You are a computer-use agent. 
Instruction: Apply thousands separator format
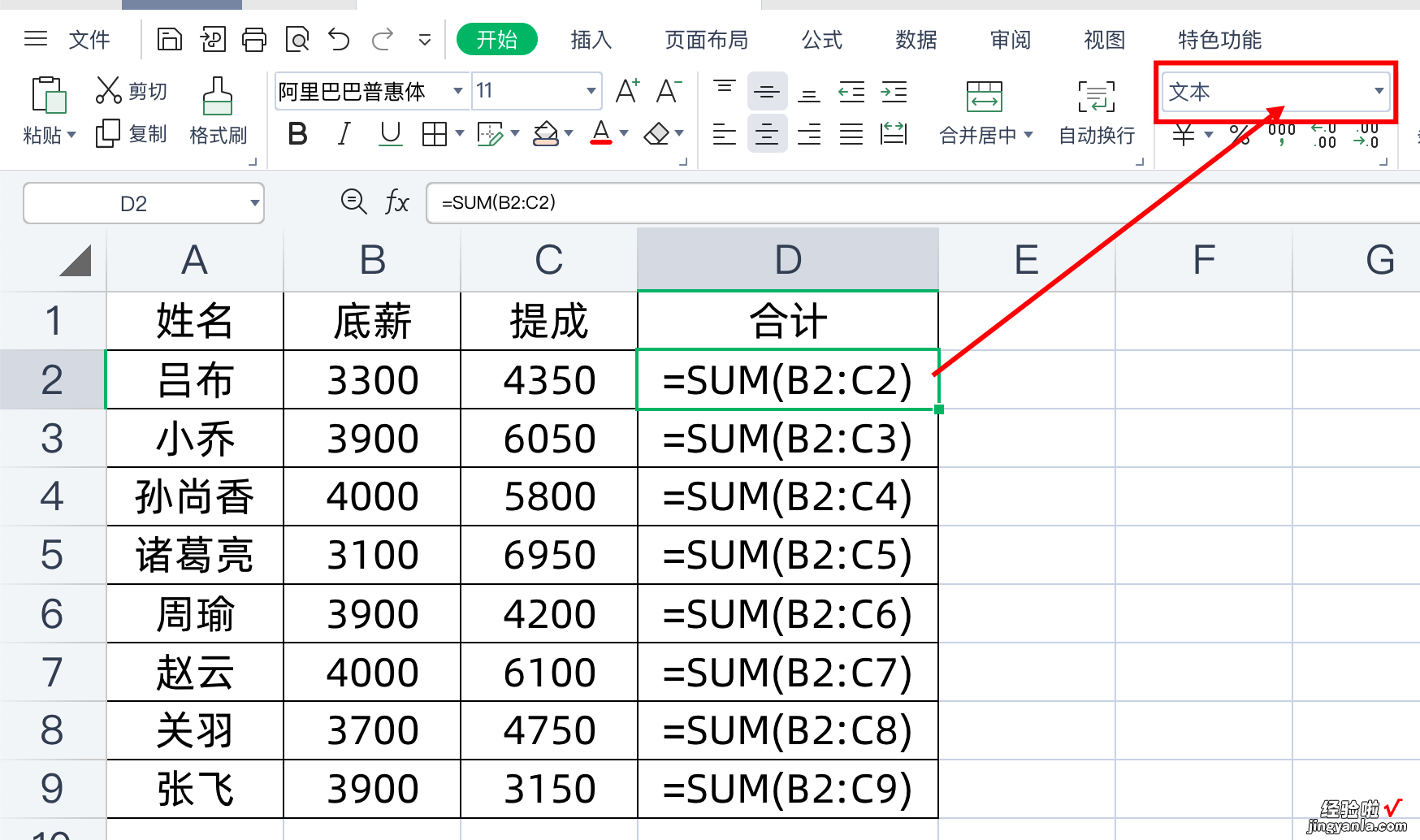(1281, 134)
